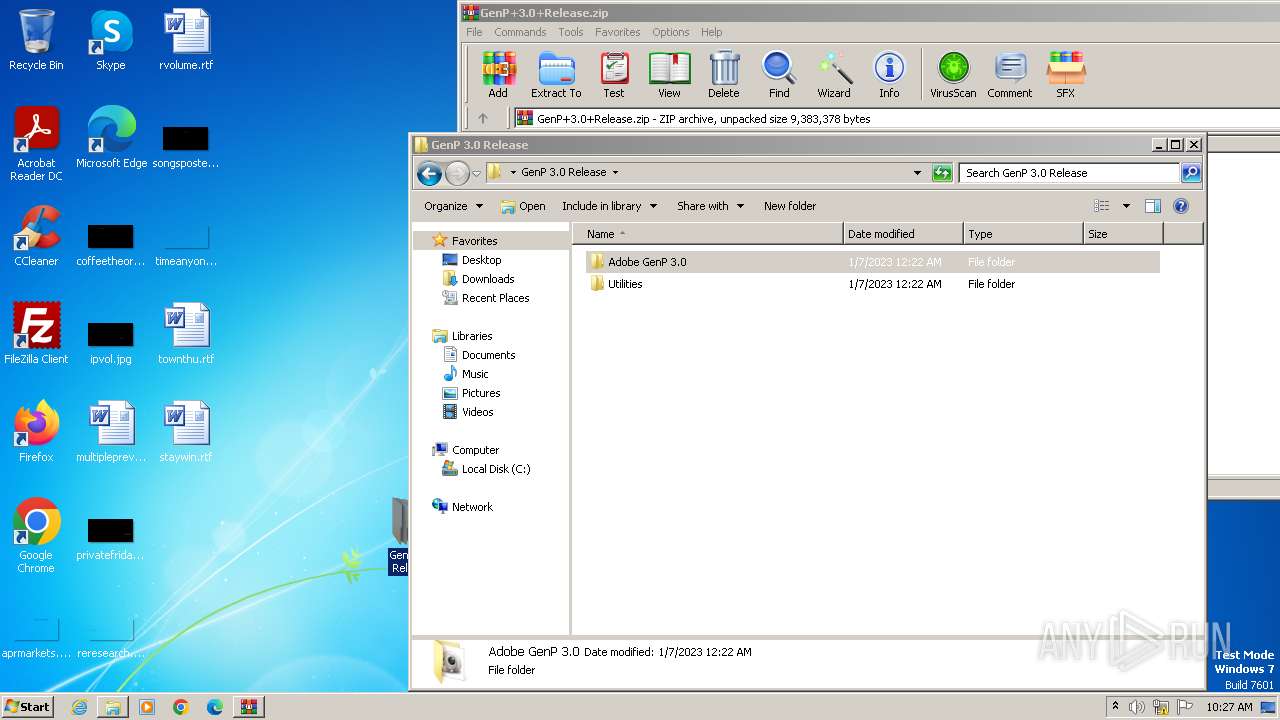Image resolution: width=1280 pixels, height=720 pixels.
Task: Select Downloads in navigation pane
Action: tap(488, 279)
